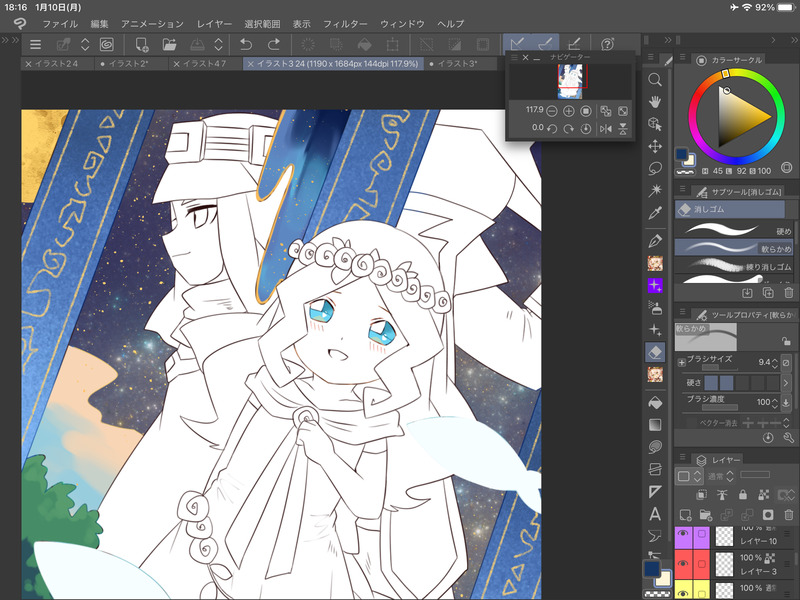Select the Figure ruler tool
Image resolution: width=800 pixels, height=600 pixels.
tap(655, 491)
